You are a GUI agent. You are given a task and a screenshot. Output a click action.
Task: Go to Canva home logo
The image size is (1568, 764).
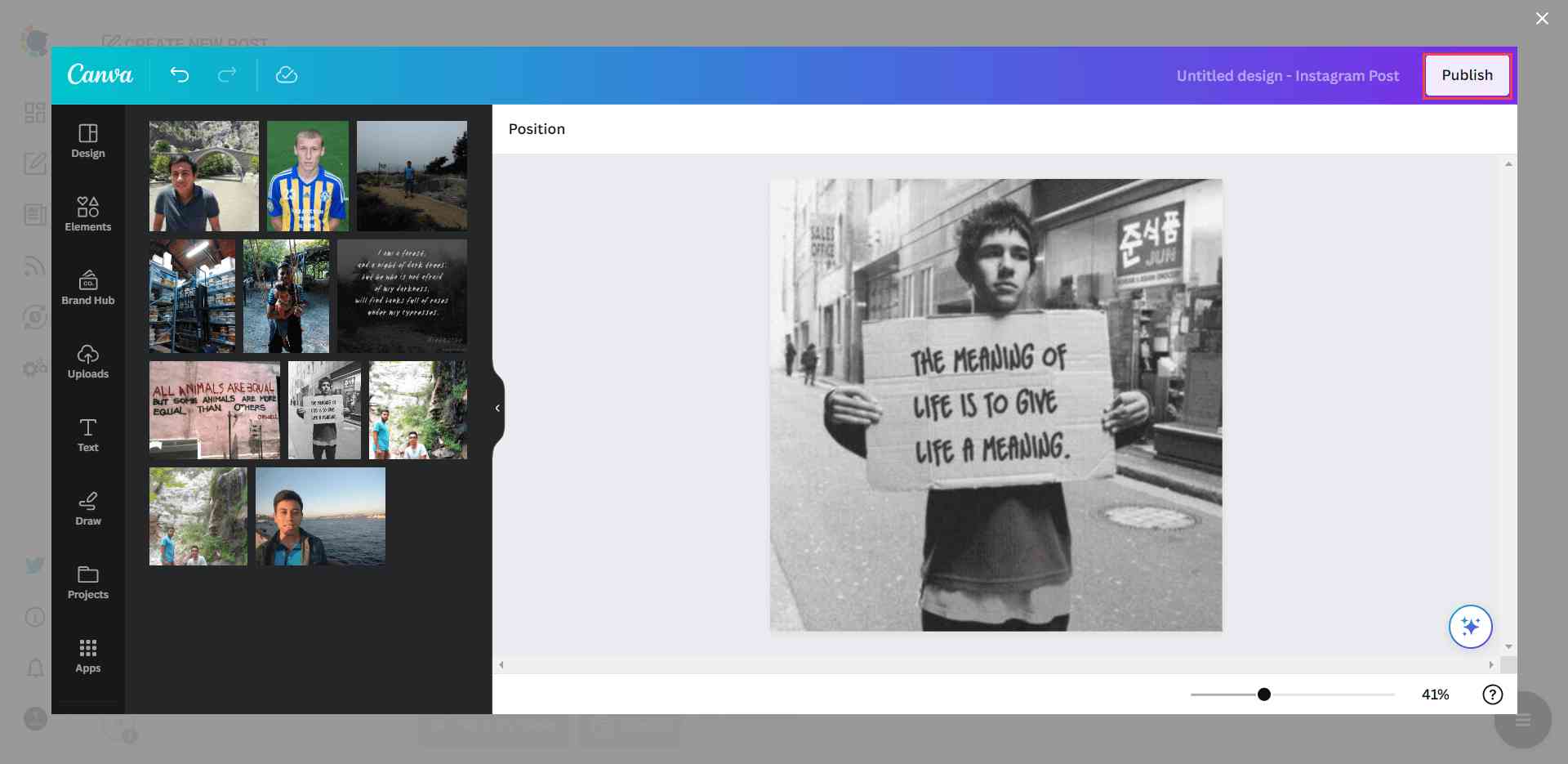pos(100,74)
